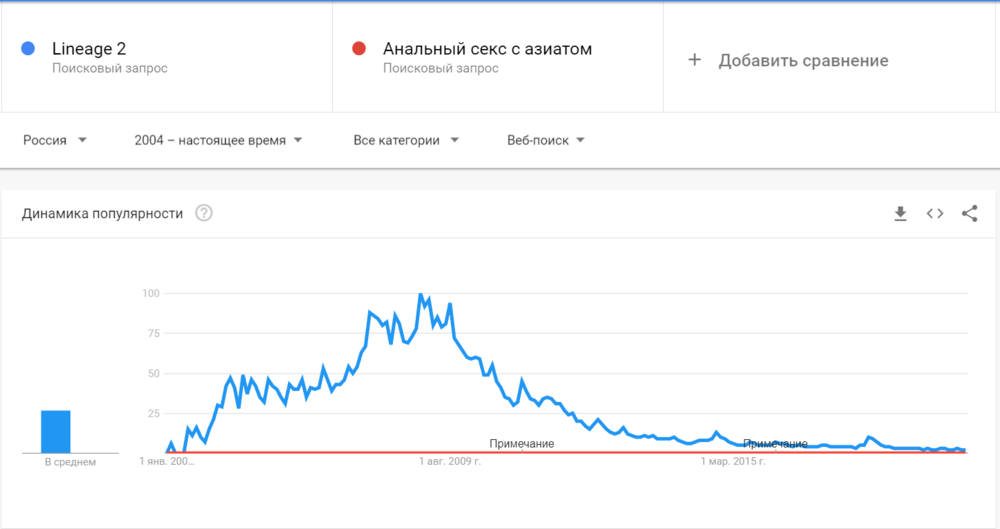Open the embed code icon
1000x529 pixels.
(x=935, y=213)
